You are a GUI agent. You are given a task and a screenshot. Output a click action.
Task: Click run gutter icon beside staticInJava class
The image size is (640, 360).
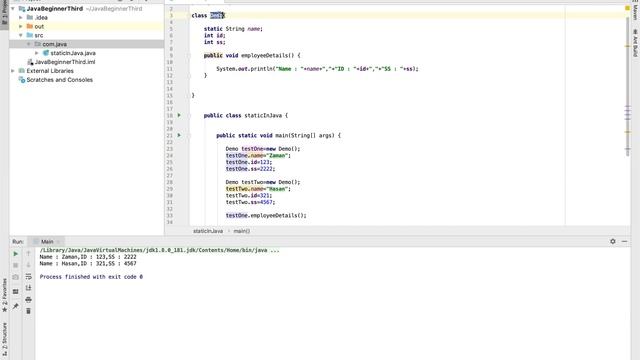[179, 116]
